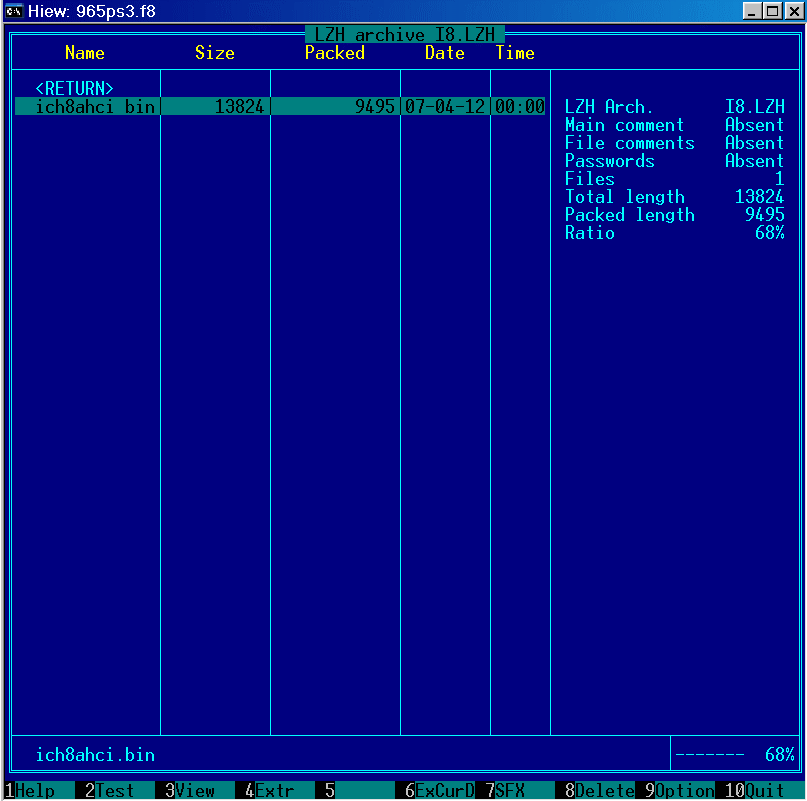Click the Hiew console window icon

point(14,11)
